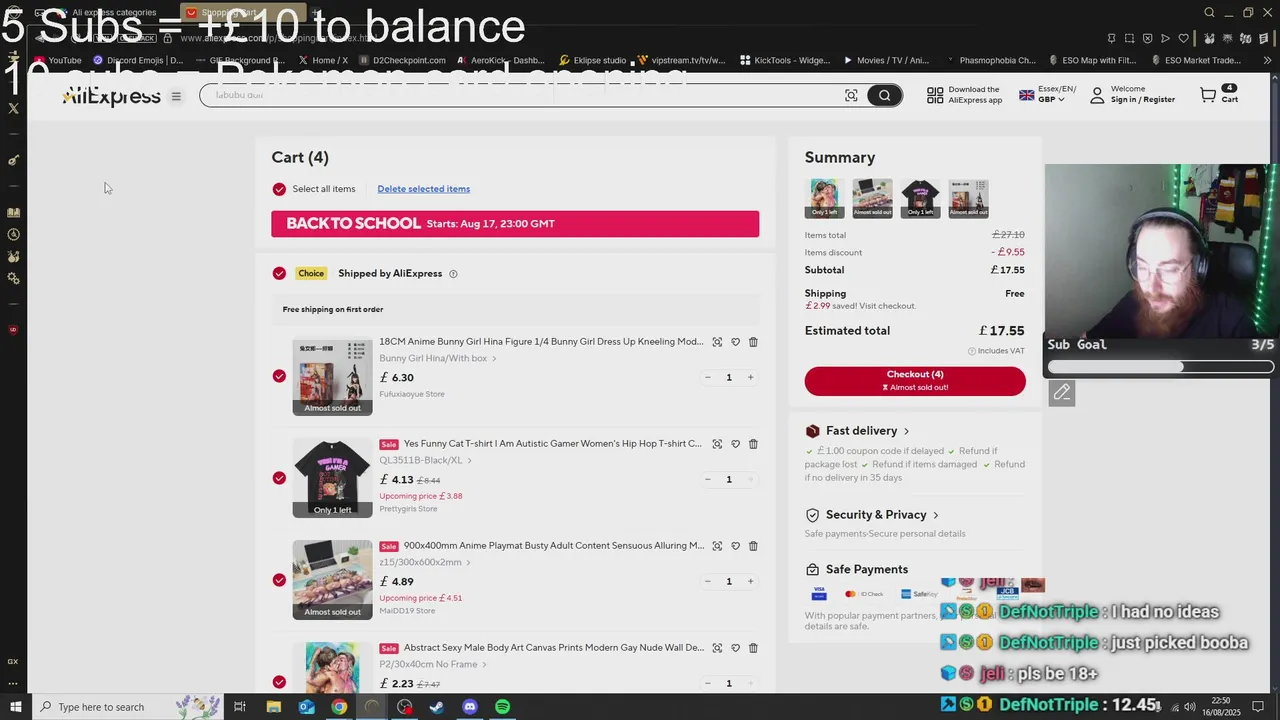
Task: Open the D2Checkpoint.com bookmark
Action: coord(402,60)
